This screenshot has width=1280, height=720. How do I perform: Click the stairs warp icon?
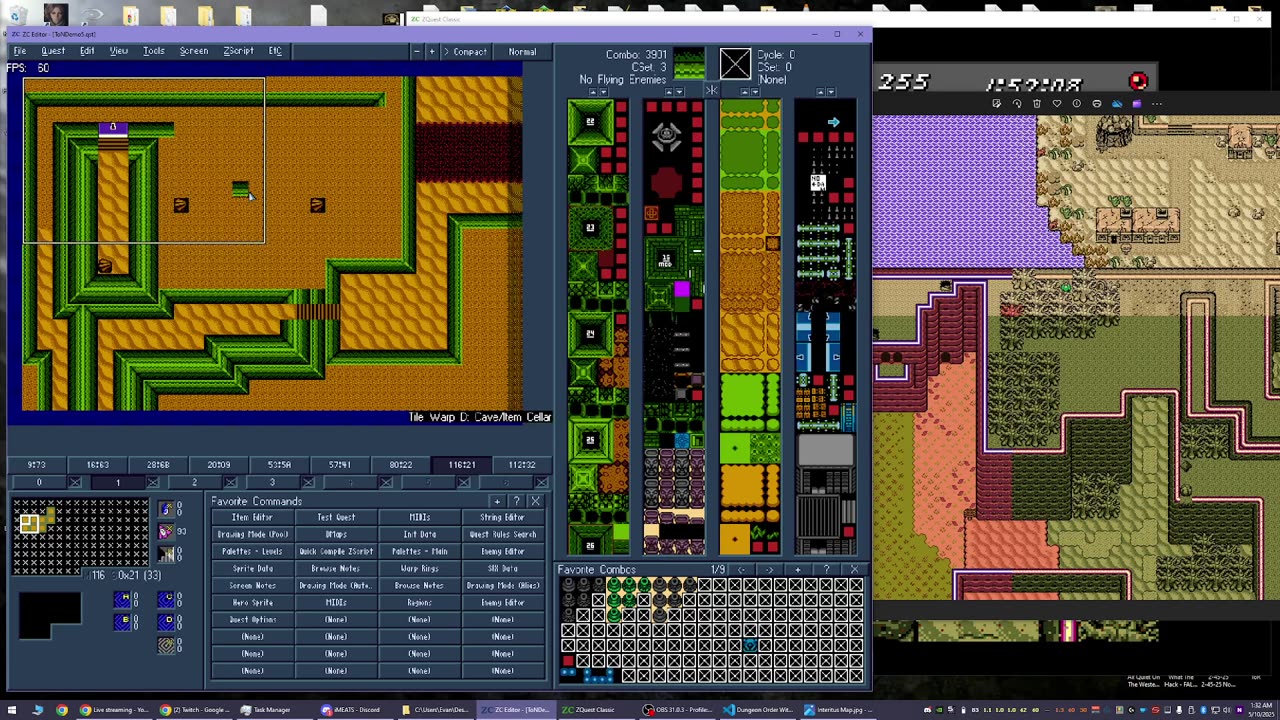click(x=166, y=554)
